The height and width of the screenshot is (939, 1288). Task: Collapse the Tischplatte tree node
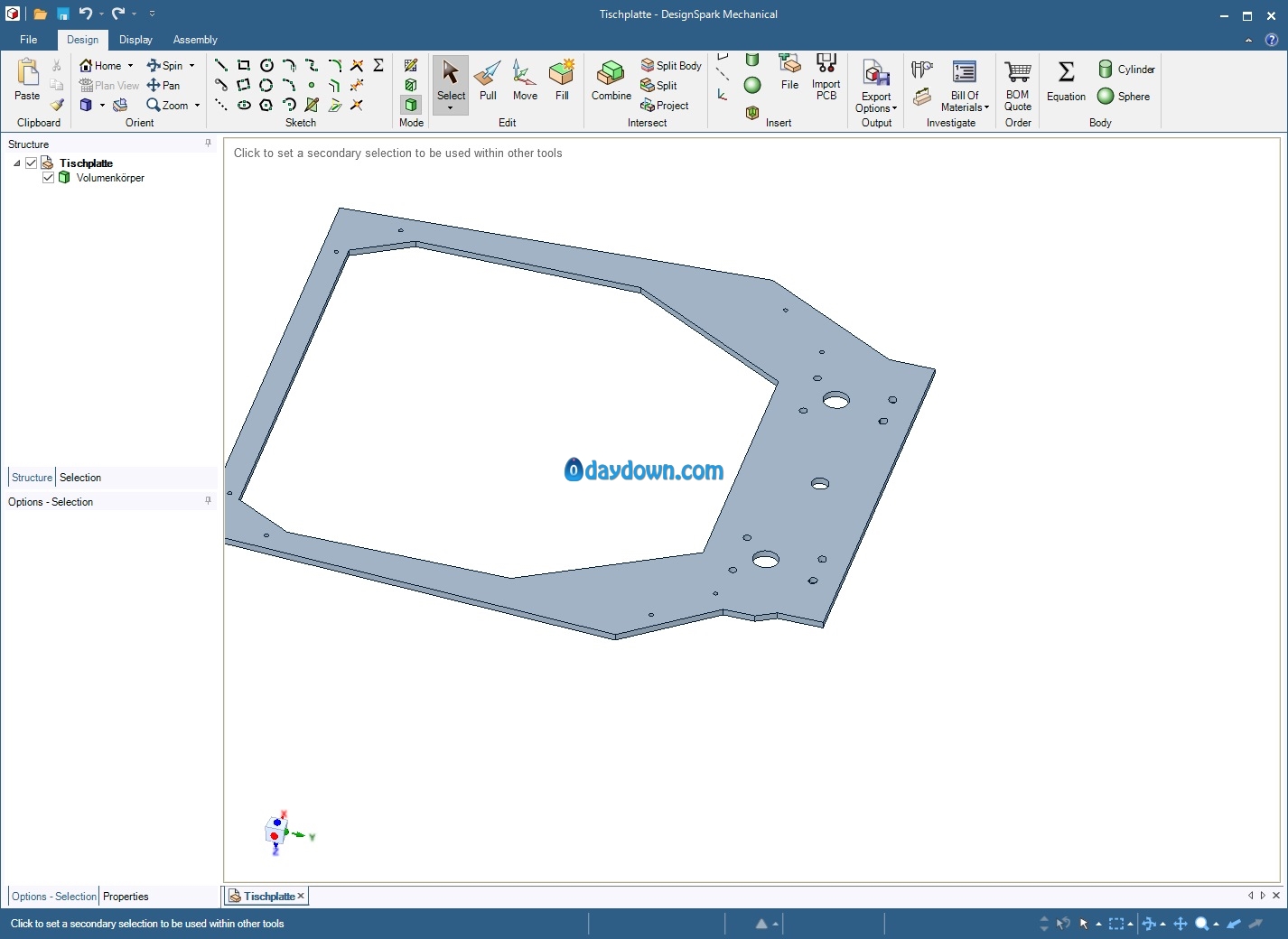16,163
